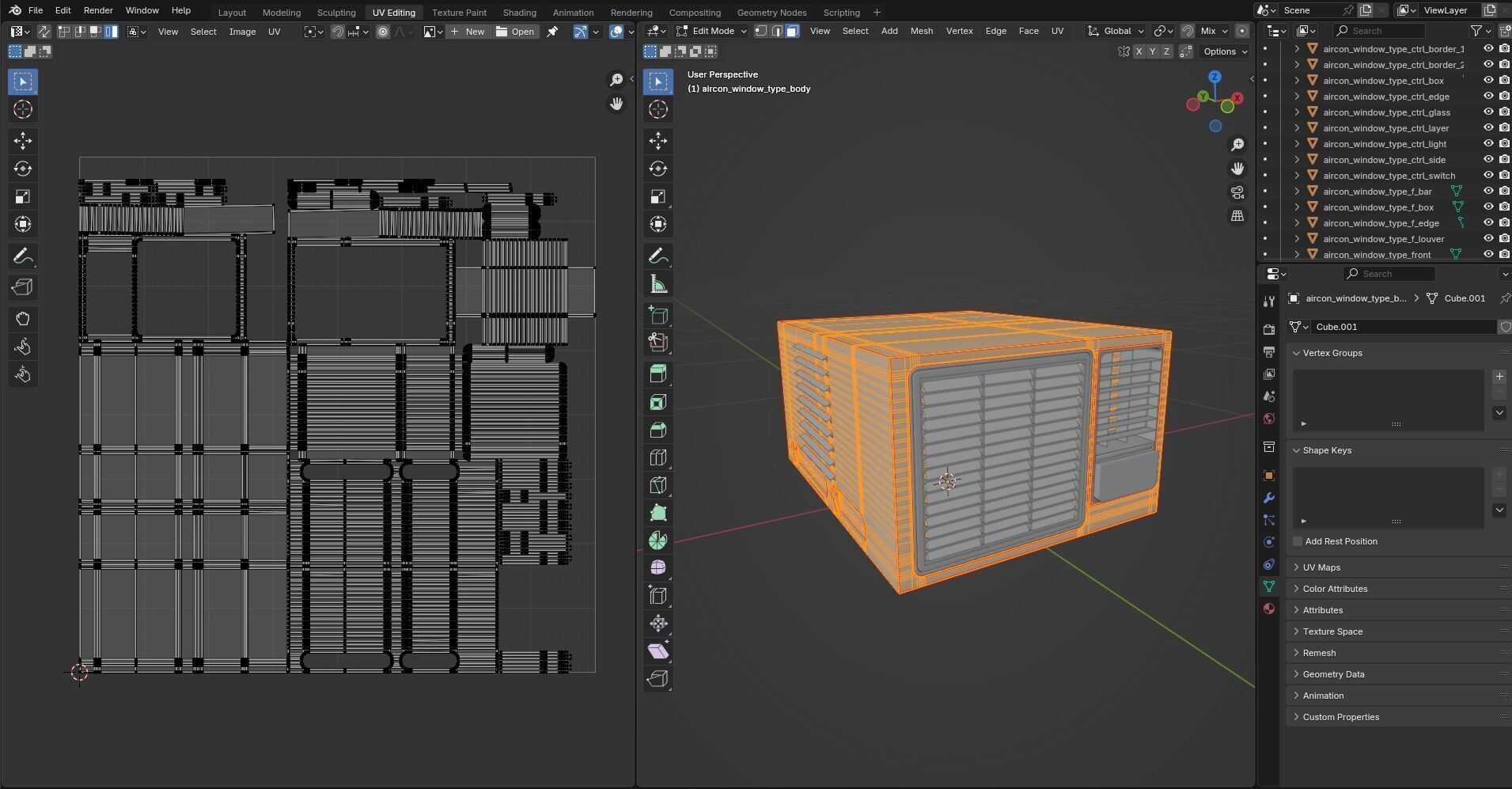Click New image button in UV editor

[x=467, y=32]
